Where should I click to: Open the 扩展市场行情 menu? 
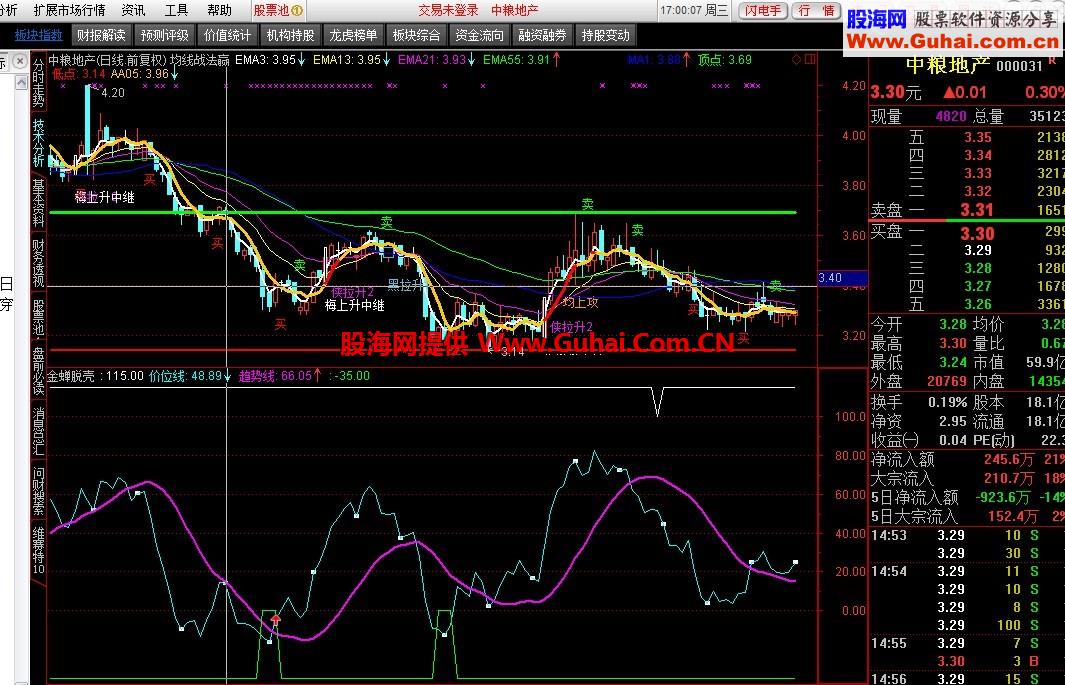coord(69,10)
